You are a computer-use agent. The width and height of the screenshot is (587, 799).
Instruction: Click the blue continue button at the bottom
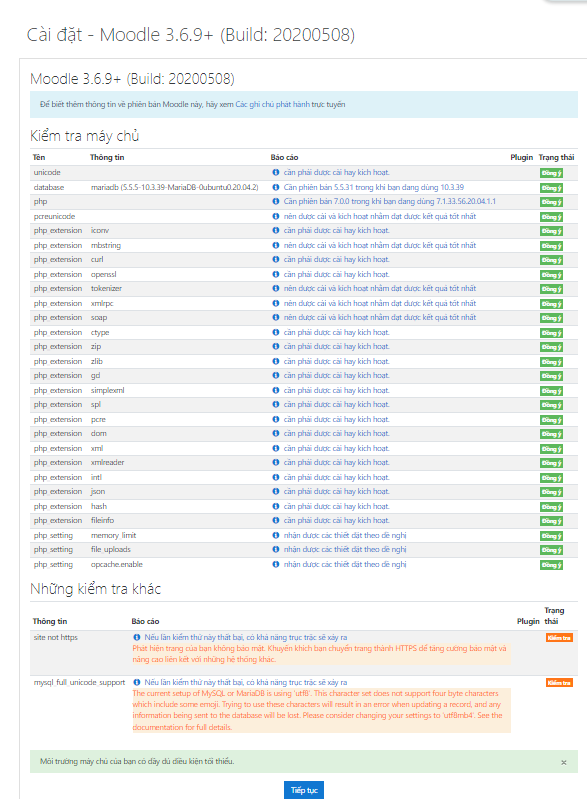[304, 790]
